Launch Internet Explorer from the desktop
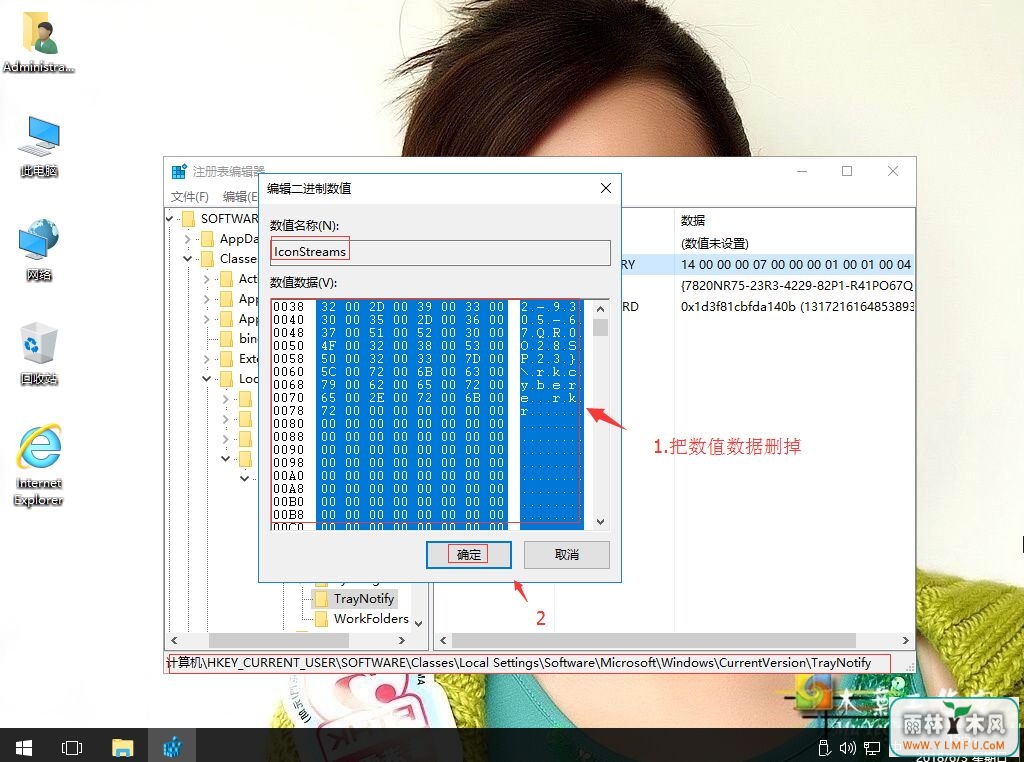The height and width of the screenshot is (762, 1024). [x=39, y=465]
